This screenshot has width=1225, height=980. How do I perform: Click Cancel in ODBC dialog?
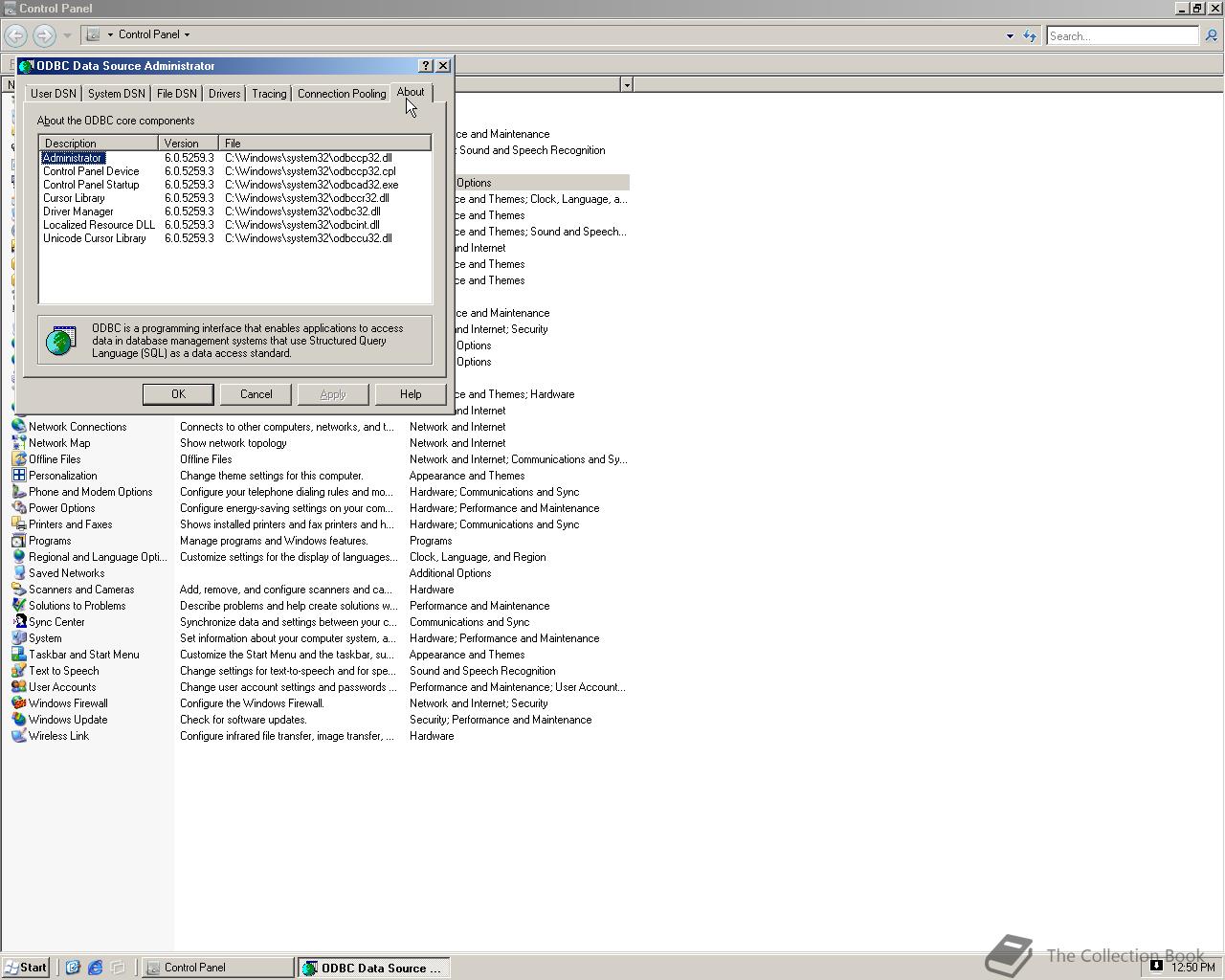[256, 394]
